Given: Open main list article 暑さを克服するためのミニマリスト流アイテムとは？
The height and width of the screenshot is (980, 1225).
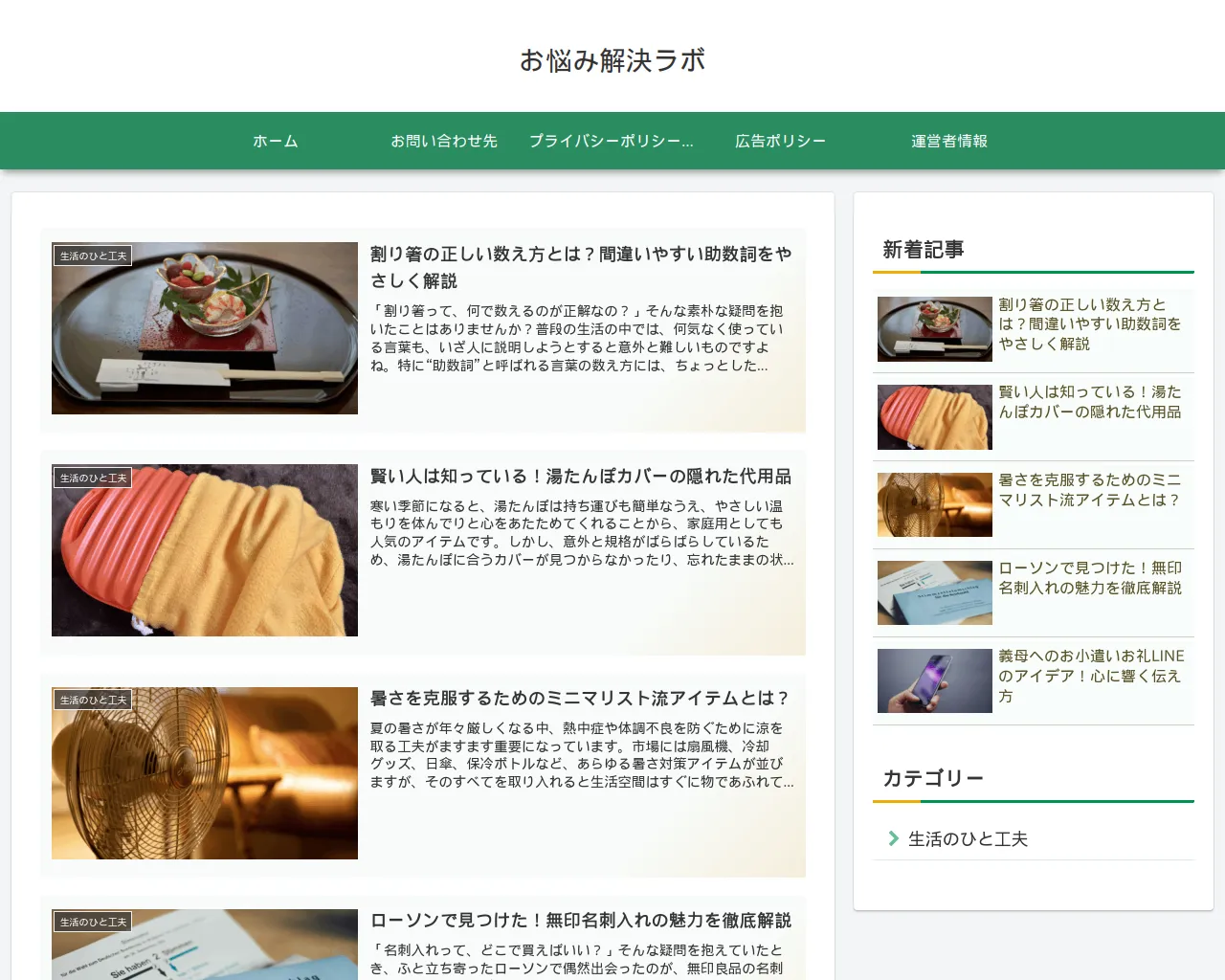Looking at the screenshot, I should click(580, 698).
